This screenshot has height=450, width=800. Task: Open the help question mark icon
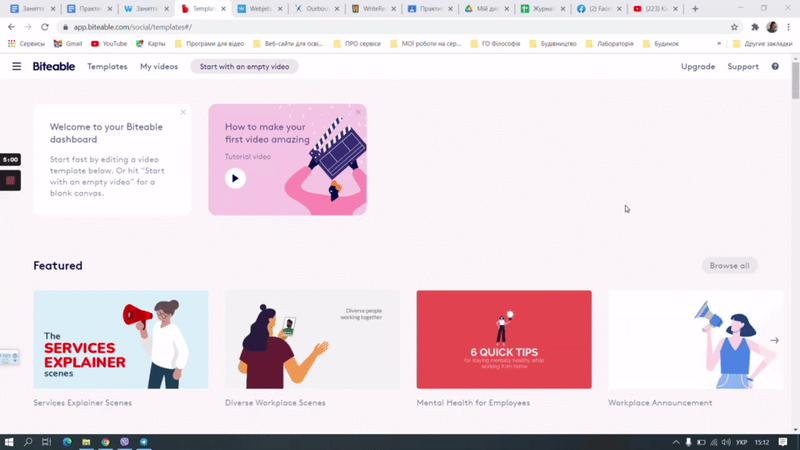775,67
